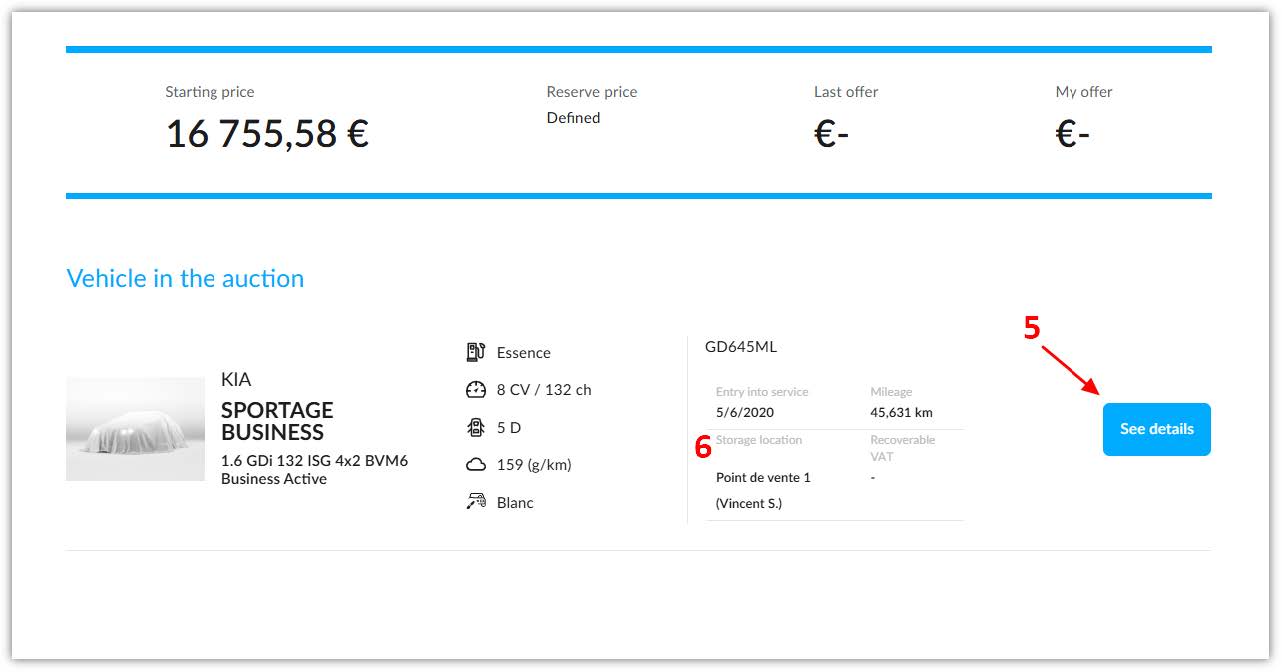Click the My offer label

click(1084, 92)
